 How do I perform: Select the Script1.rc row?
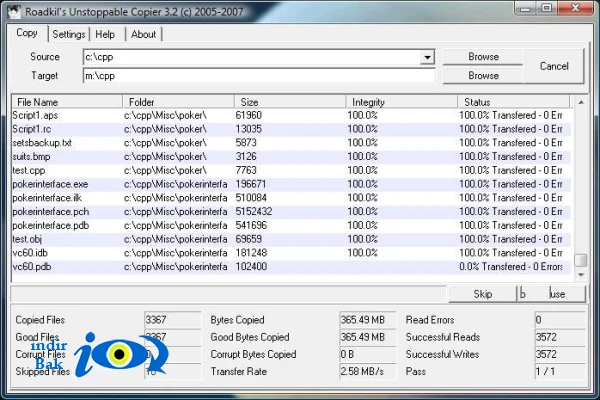[291, 129]
